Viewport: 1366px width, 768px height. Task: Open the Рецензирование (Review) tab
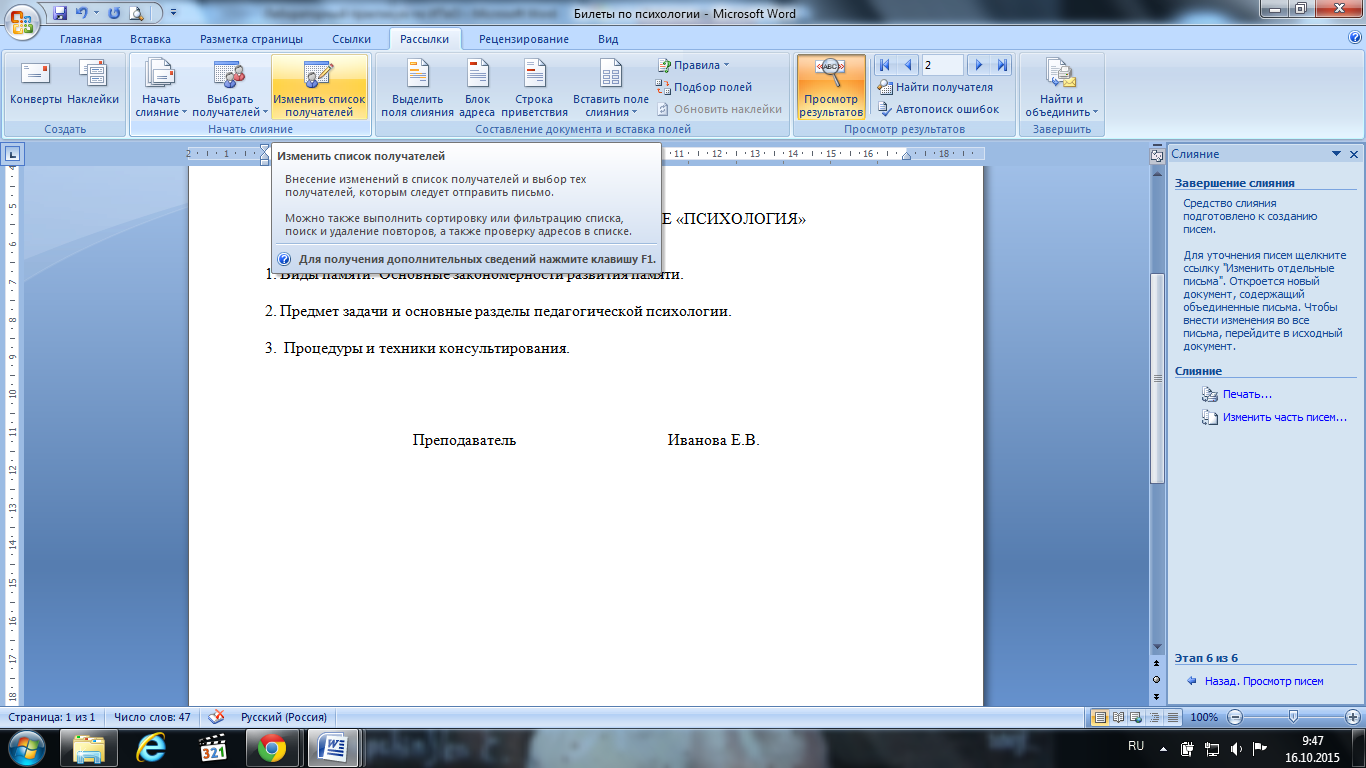[523, 39]
